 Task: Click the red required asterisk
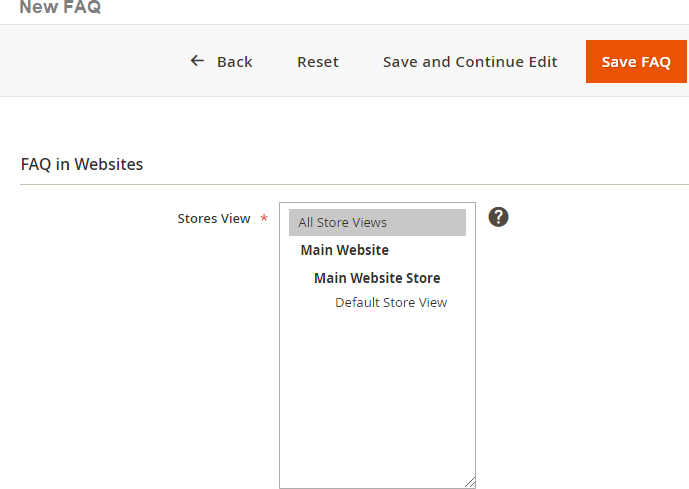coord(264,219)
